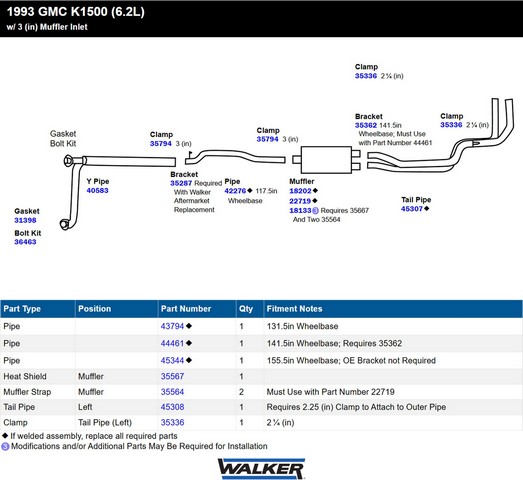This screenshot has height=480, width=523.
Task: Open Muffler part number 22719
Action: tap(300, 201)
